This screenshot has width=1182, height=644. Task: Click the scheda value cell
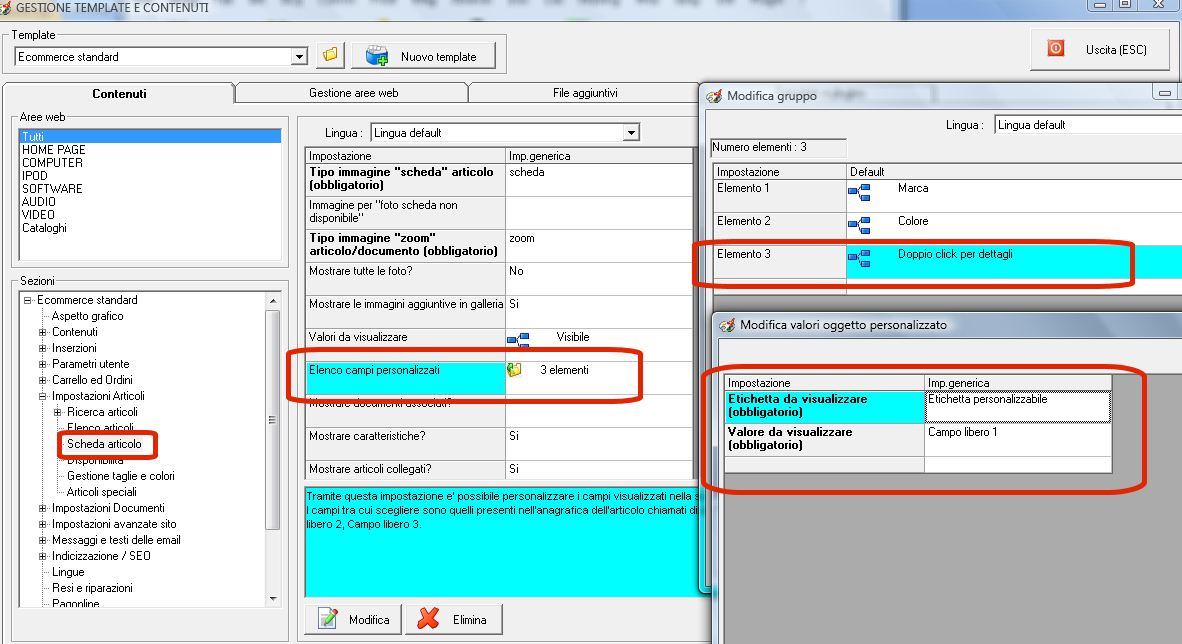[x=599, y=179]
